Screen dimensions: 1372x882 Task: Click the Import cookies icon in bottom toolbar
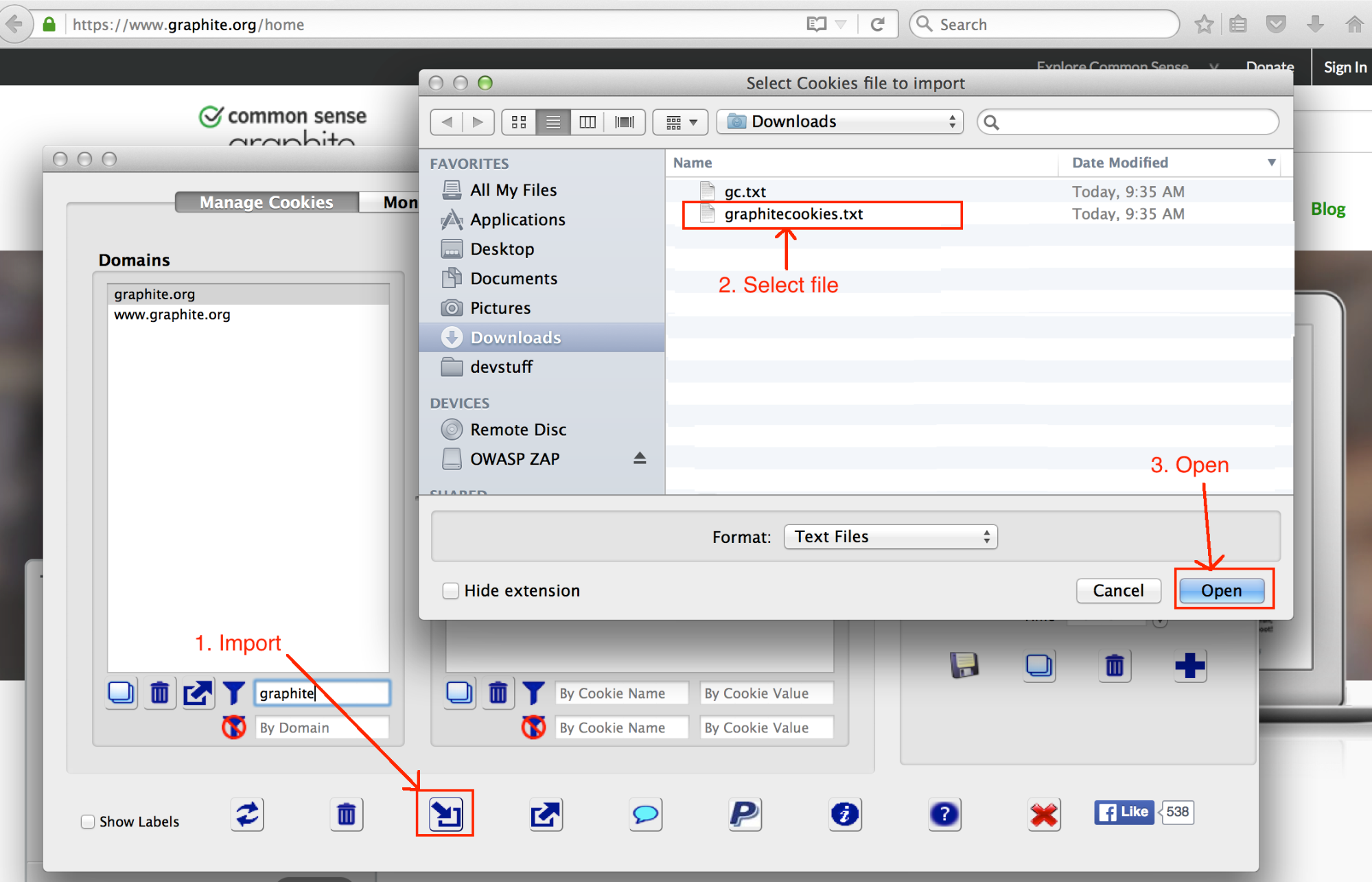[445, 815]
